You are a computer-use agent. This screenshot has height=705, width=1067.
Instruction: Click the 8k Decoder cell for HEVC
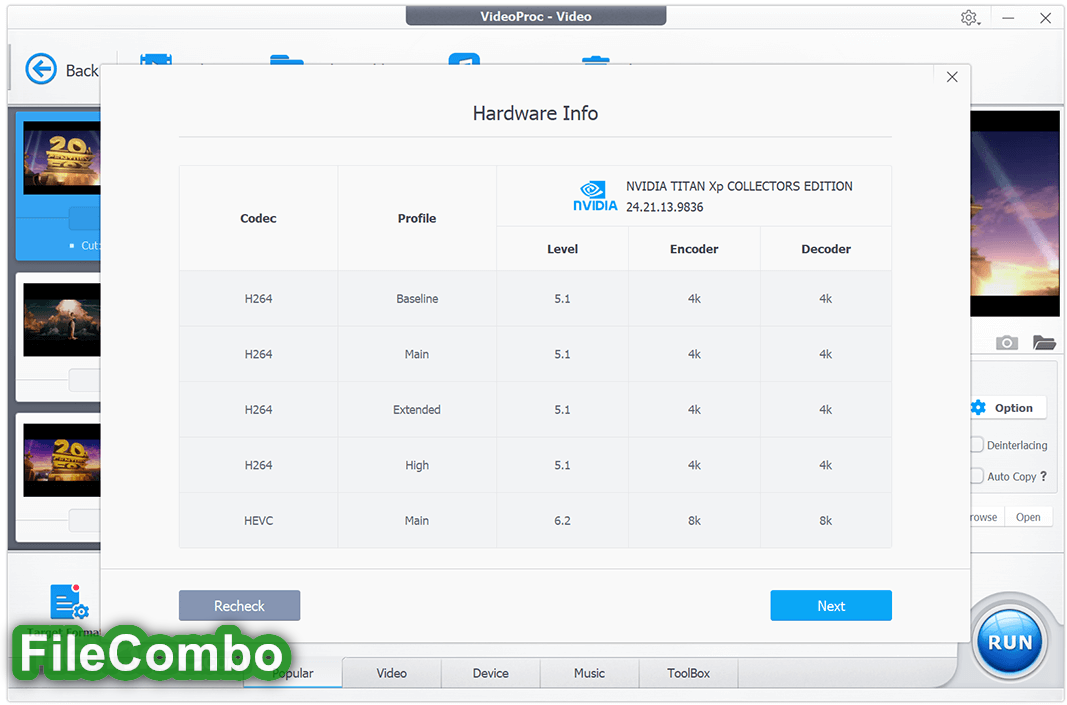point(826,521)
